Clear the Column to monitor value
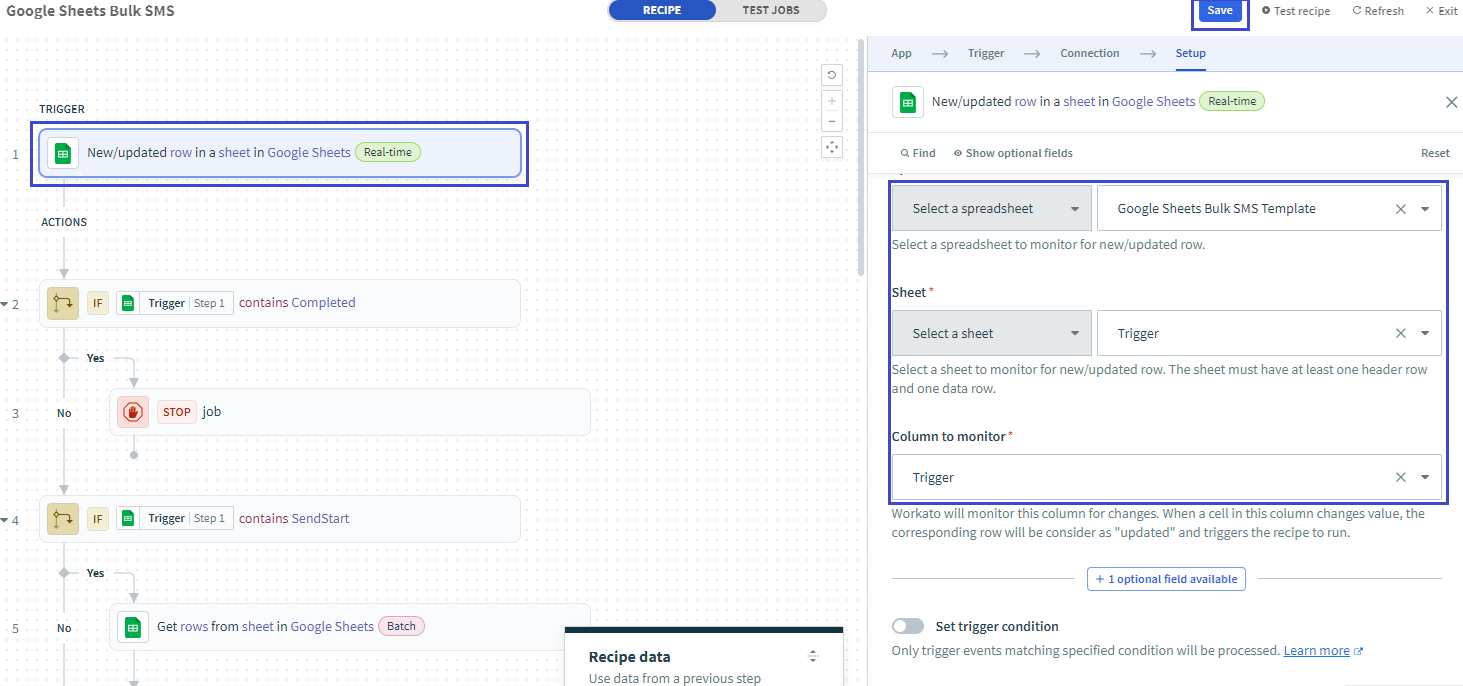This screenshot has width=1463, height=686. click(x=1400, y=478)
